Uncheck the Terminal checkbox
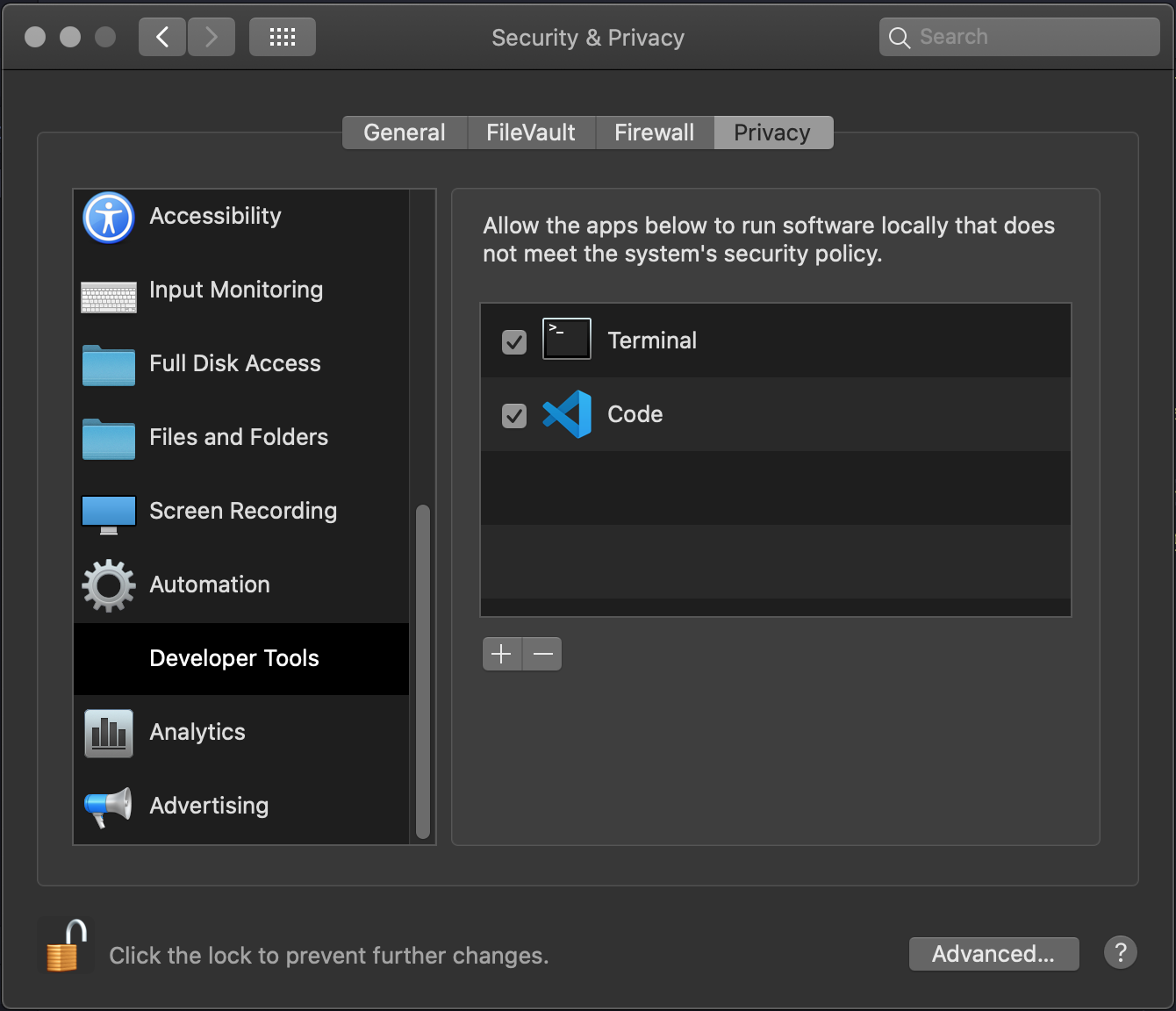The width and height of the screenshot is (1176, 1011). (x=514, y=341)
